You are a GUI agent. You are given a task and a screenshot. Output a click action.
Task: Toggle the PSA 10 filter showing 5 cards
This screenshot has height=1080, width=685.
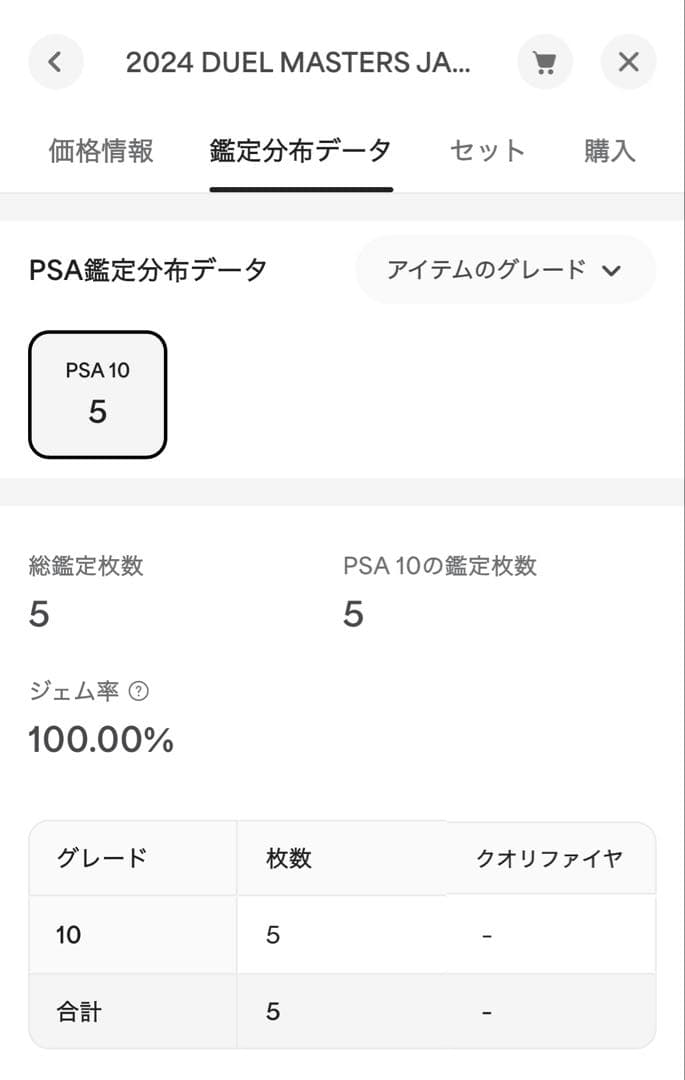click(97, 394)
